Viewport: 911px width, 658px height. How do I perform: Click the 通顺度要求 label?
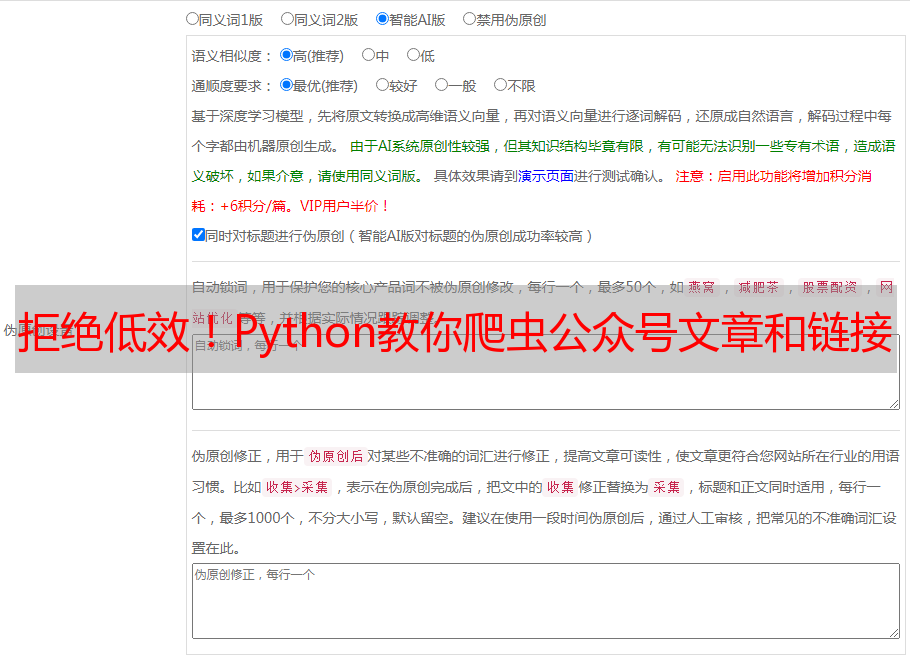[232, 87]
